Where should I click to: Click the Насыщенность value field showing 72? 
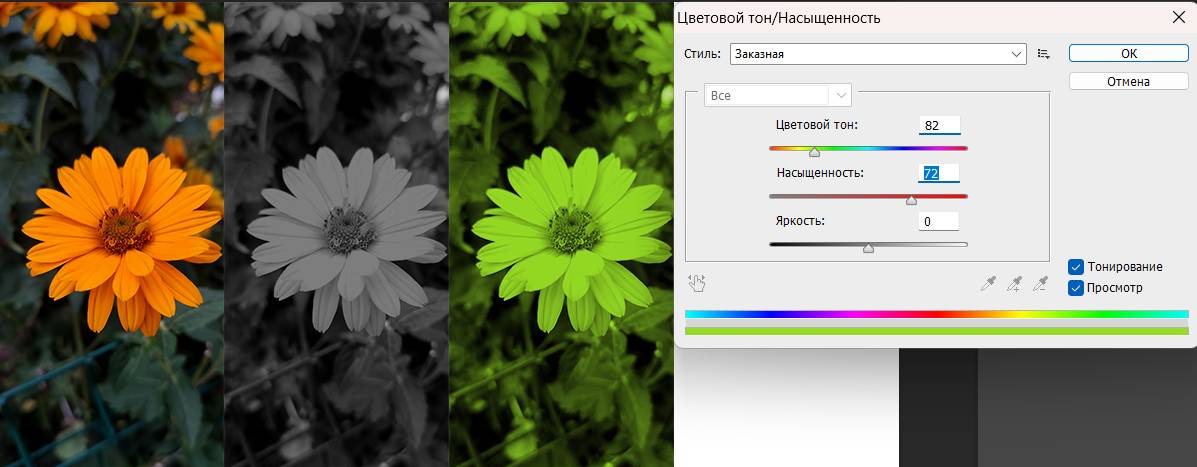point(939,173)
